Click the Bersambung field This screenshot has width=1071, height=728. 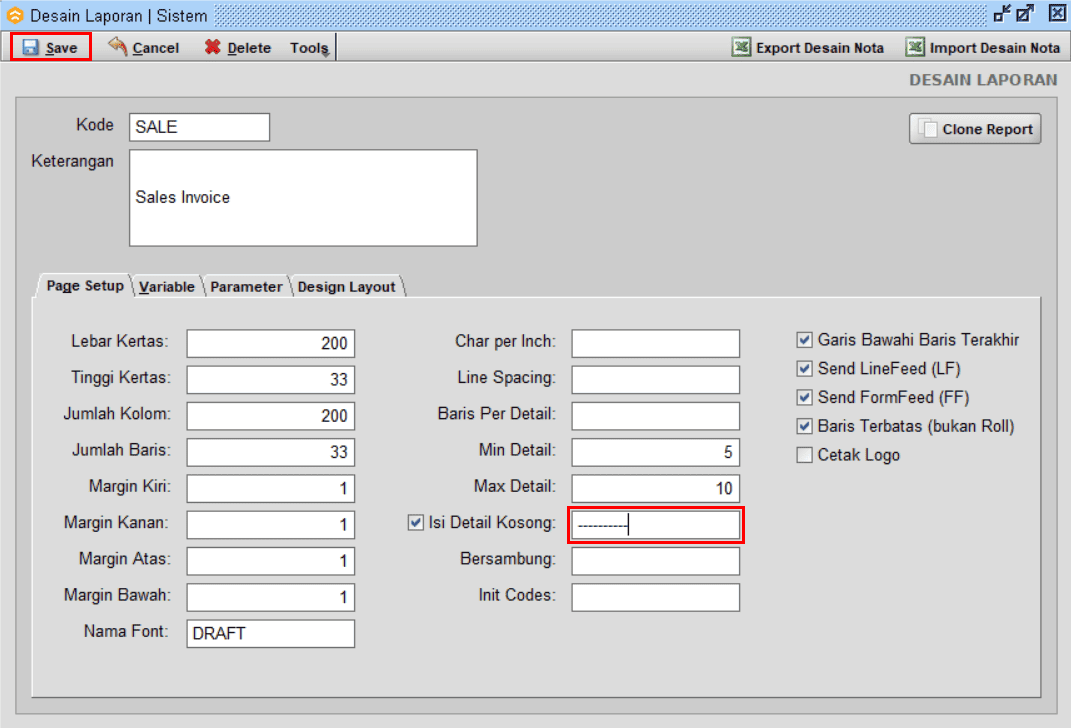(x=656, y=561)
